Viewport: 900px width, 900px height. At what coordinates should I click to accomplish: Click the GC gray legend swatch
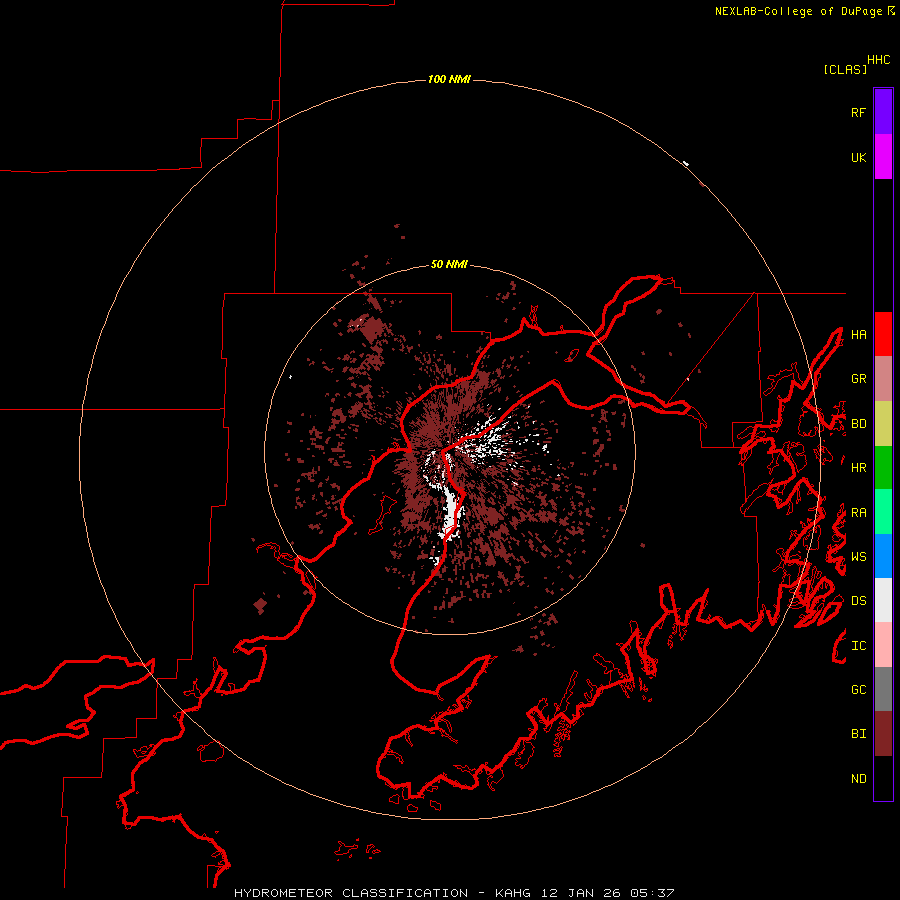tap(883, 689)
